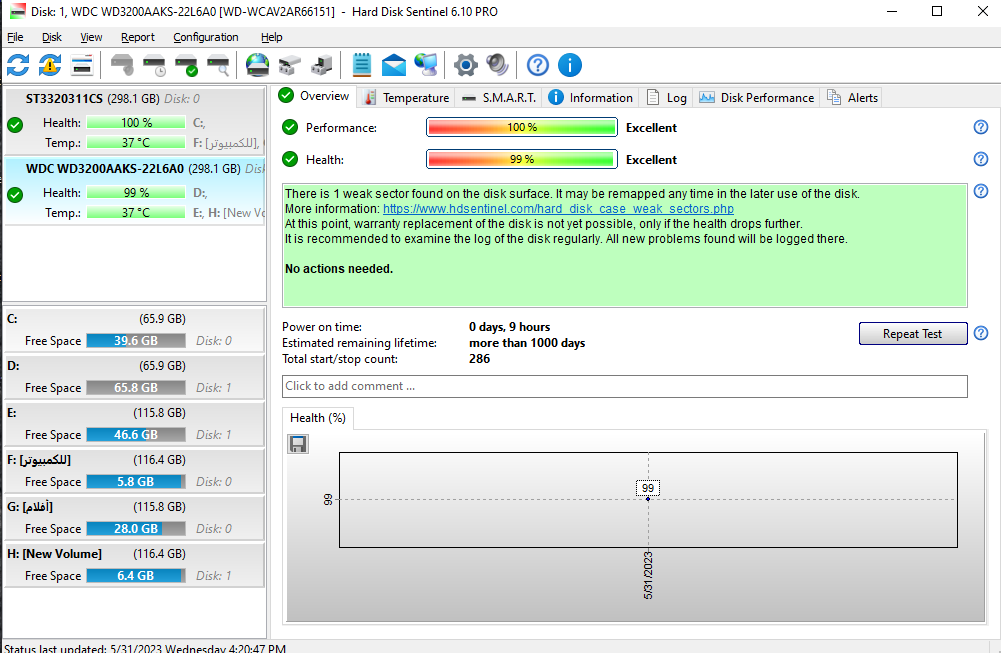Click the disk with green checkmark icon
This screenshot has height=653, width=1001.
(186, 66)
